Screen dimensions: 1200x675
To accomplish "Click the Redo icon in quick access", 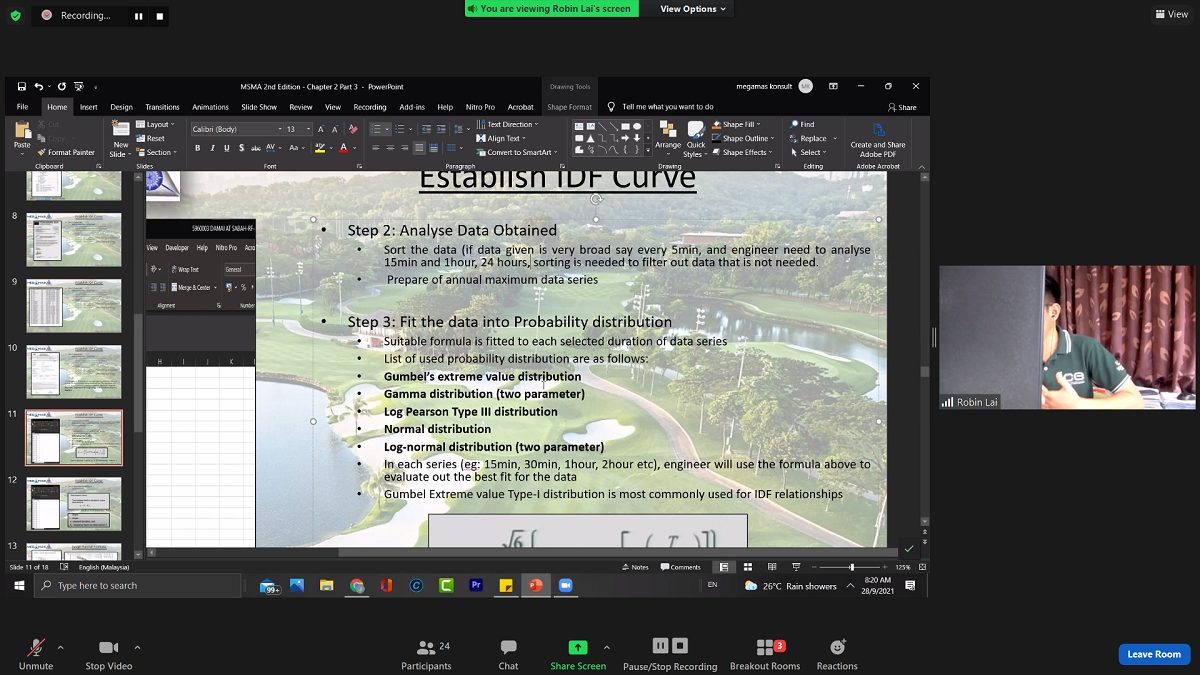I will click(x=62, y=87).
